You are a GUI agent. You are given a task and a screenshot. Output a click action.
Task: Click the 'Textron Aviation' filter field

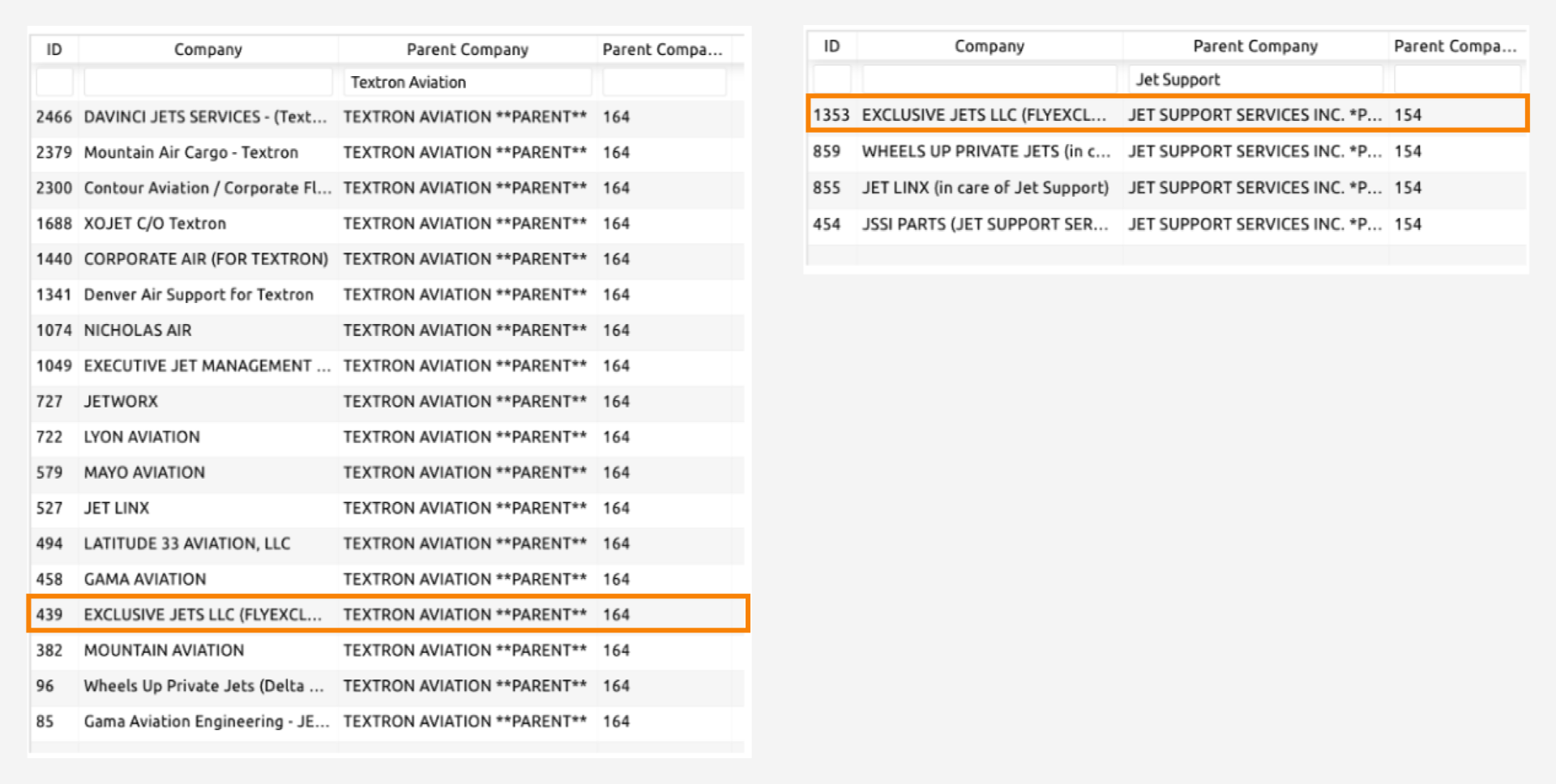468,83
